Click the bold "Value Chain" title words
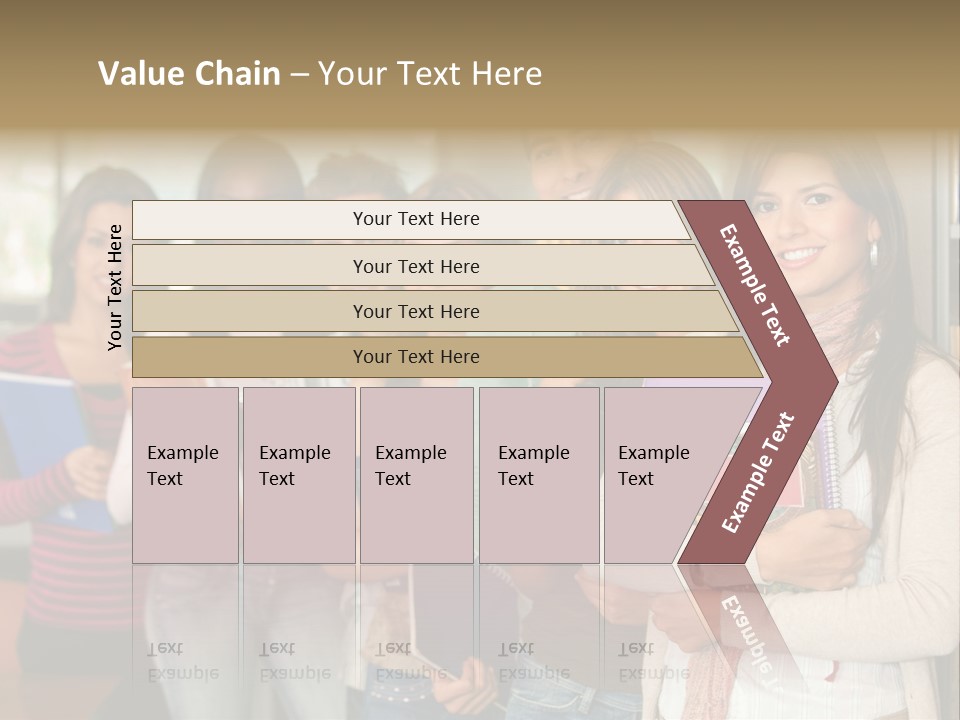 189,74
